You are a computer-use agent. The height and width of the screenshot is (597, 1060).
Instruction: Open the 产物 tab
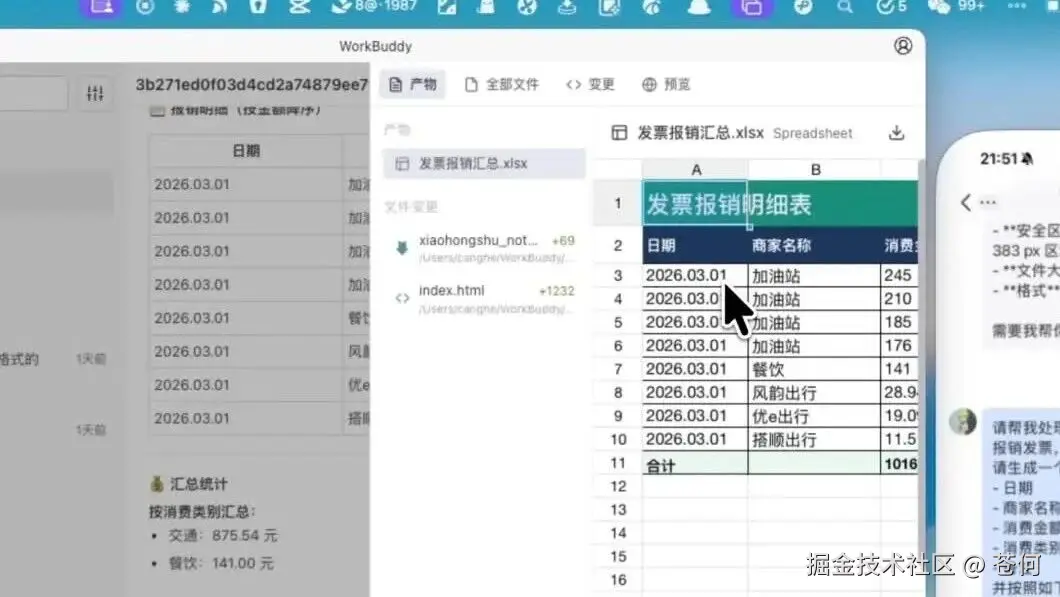[412, 85]
